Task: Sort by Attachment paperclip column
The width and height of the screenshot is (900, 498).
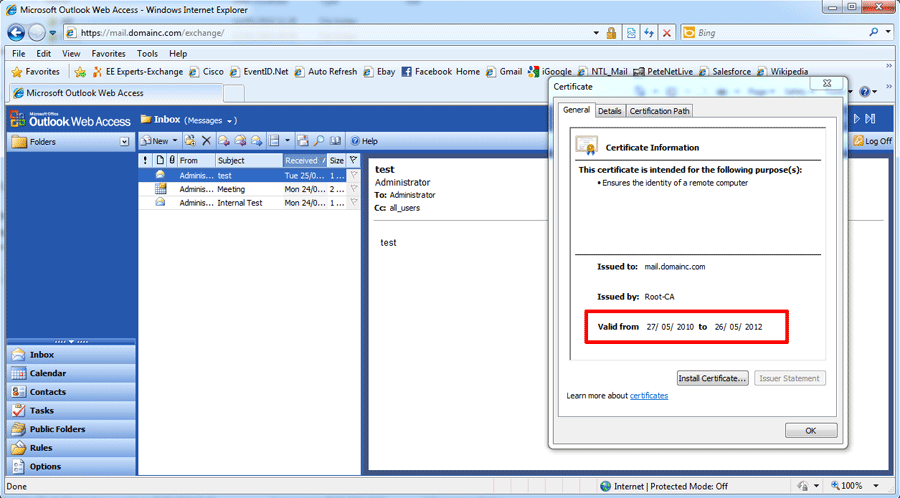Action: 172,160
